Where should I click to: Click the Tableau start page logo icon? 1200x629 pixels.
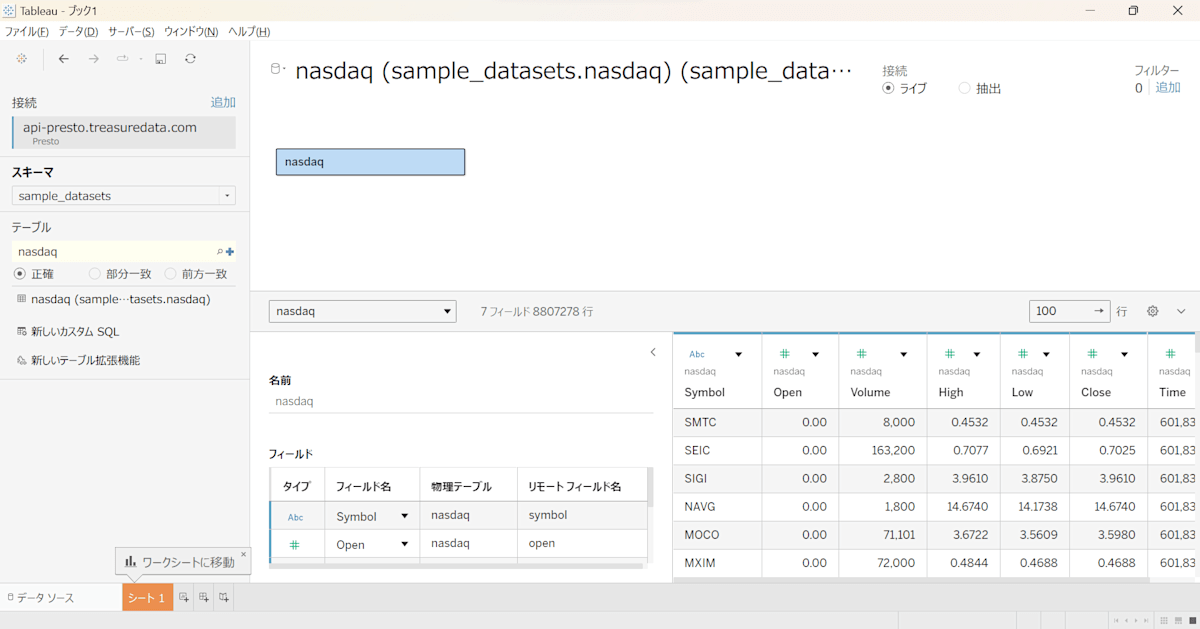click(21, 58)
